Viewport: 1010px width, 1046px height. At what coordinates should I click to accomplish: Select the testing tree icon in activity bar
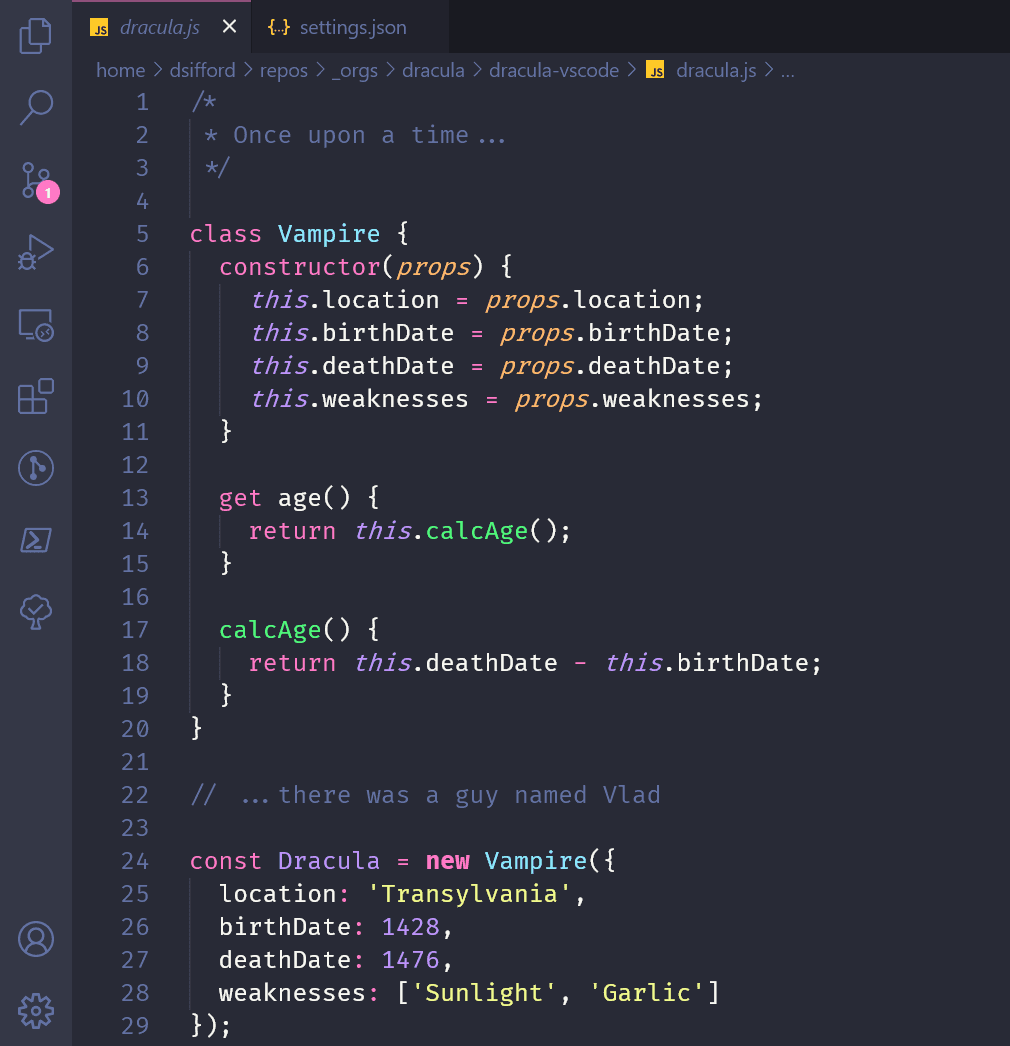pyautogui.click(x=36, y=612)
